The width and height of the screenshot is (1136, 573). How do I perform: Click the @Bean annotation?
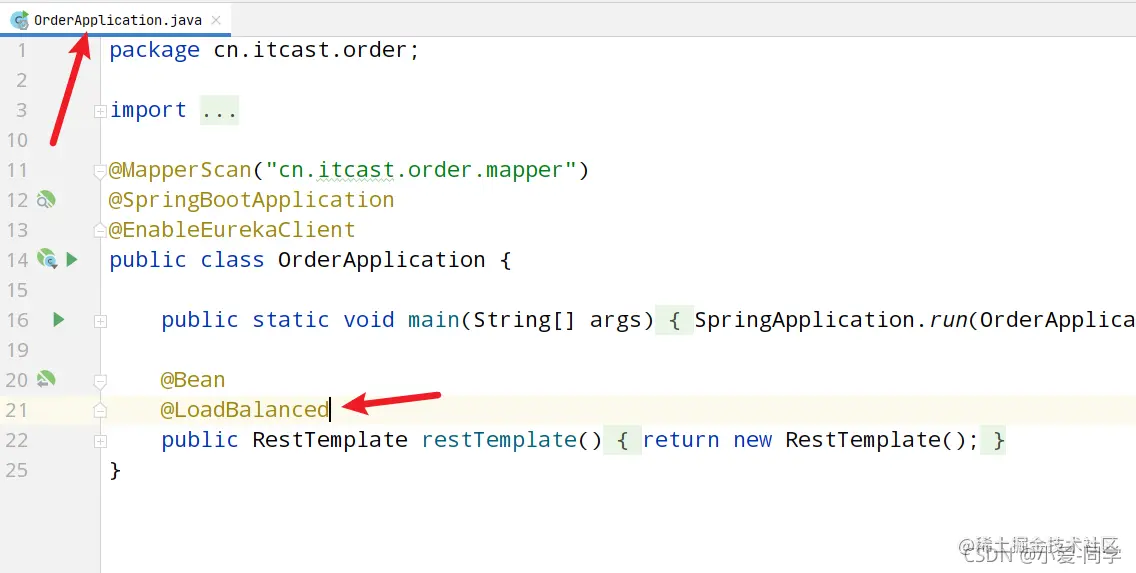coord(193,380)
